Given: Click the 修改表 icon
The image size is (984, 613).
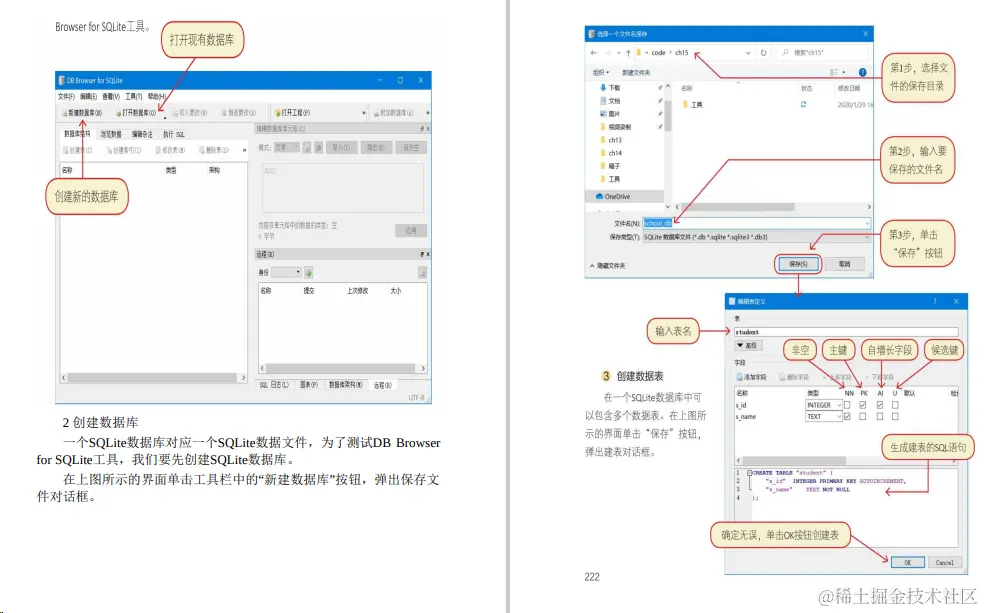Looking at the screenshot, I should tap(158, 150).
